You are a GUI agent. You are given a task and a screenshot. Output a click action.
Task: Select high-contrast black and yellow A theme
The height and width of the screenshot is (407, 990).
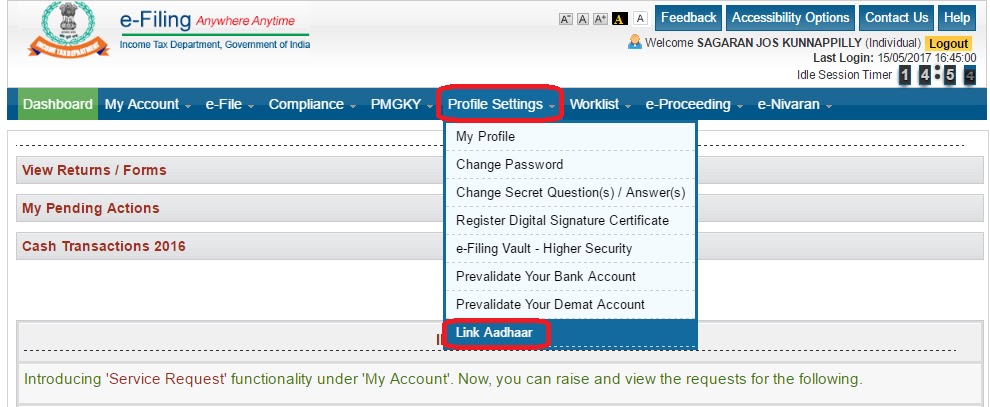pyautogui.click(x=620, y=19)
